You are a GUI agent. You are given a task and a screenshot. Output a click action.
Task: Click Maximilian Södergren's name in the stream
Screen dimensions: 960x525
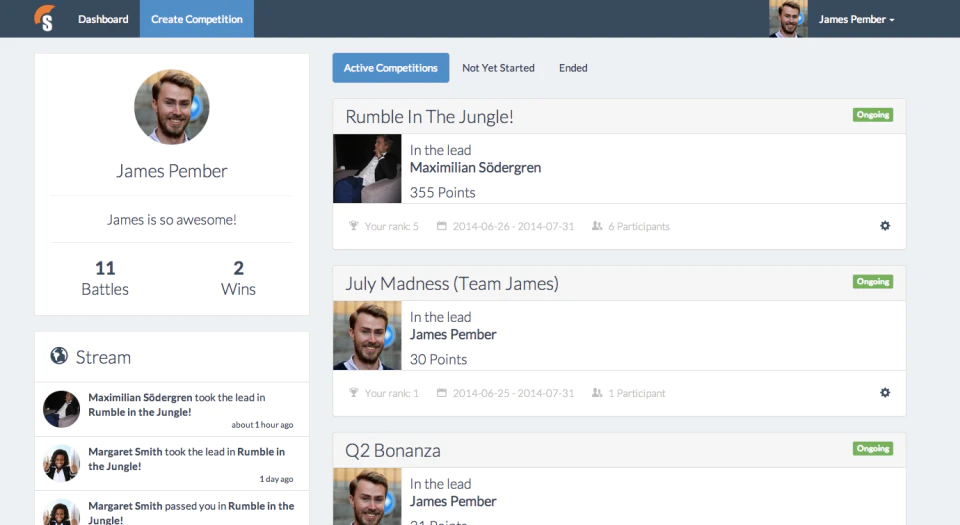(140, 397)
